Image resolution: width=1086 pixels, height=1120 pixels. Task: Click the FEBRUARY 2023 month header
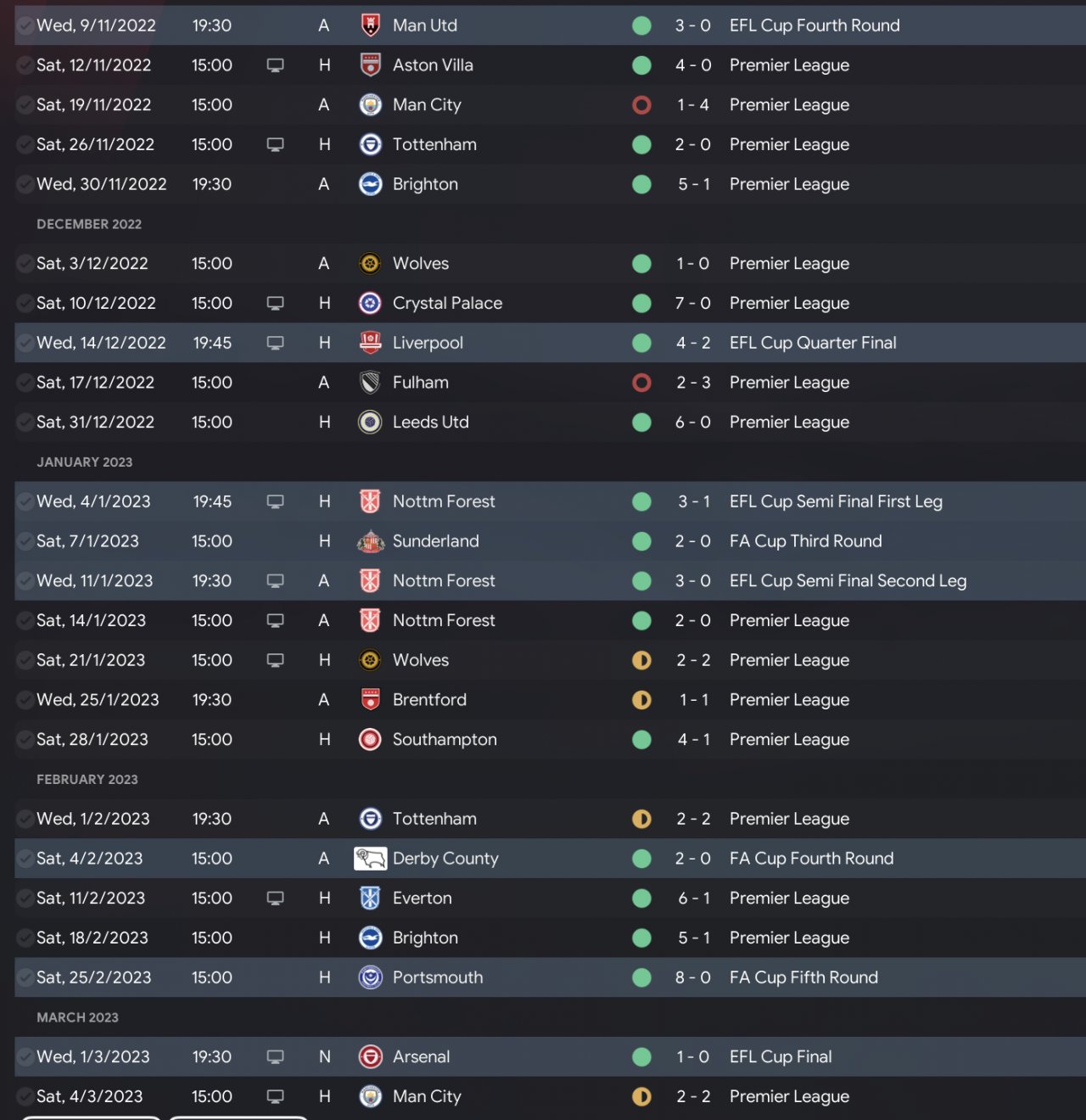pos(87,779)
